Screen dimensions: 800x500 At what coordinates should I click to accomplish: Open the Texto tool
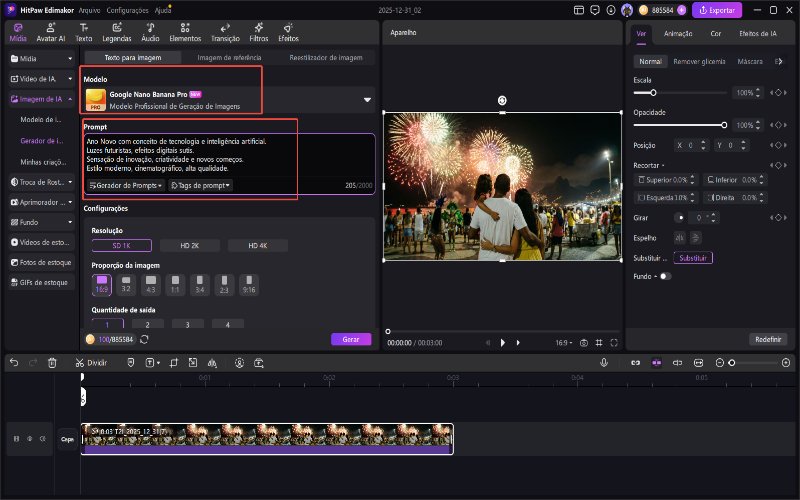[84, 32]
